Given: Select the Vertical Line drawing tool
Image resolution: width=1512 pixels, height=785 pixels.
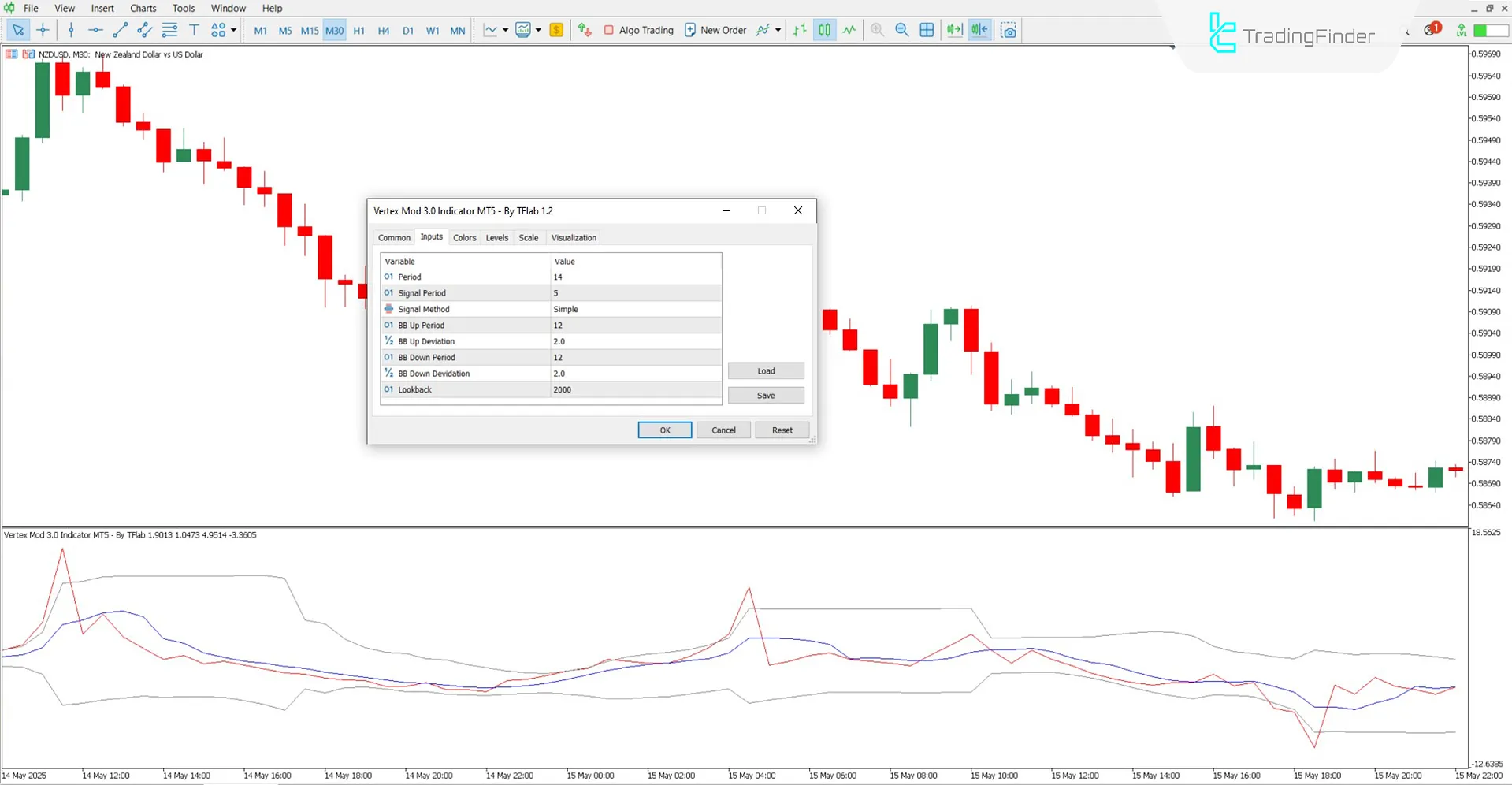Looking at the screenshot, I should pyautogui.click(x=71, y=30).
